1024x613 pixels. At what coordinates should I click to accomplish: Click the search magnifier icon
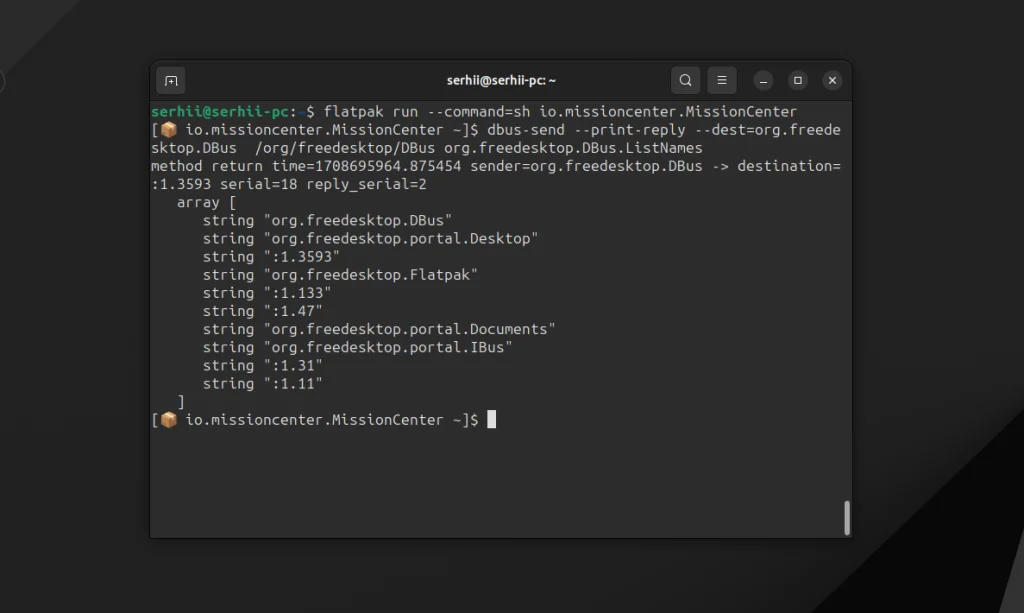pyautogui.click(x=685, y=81)
